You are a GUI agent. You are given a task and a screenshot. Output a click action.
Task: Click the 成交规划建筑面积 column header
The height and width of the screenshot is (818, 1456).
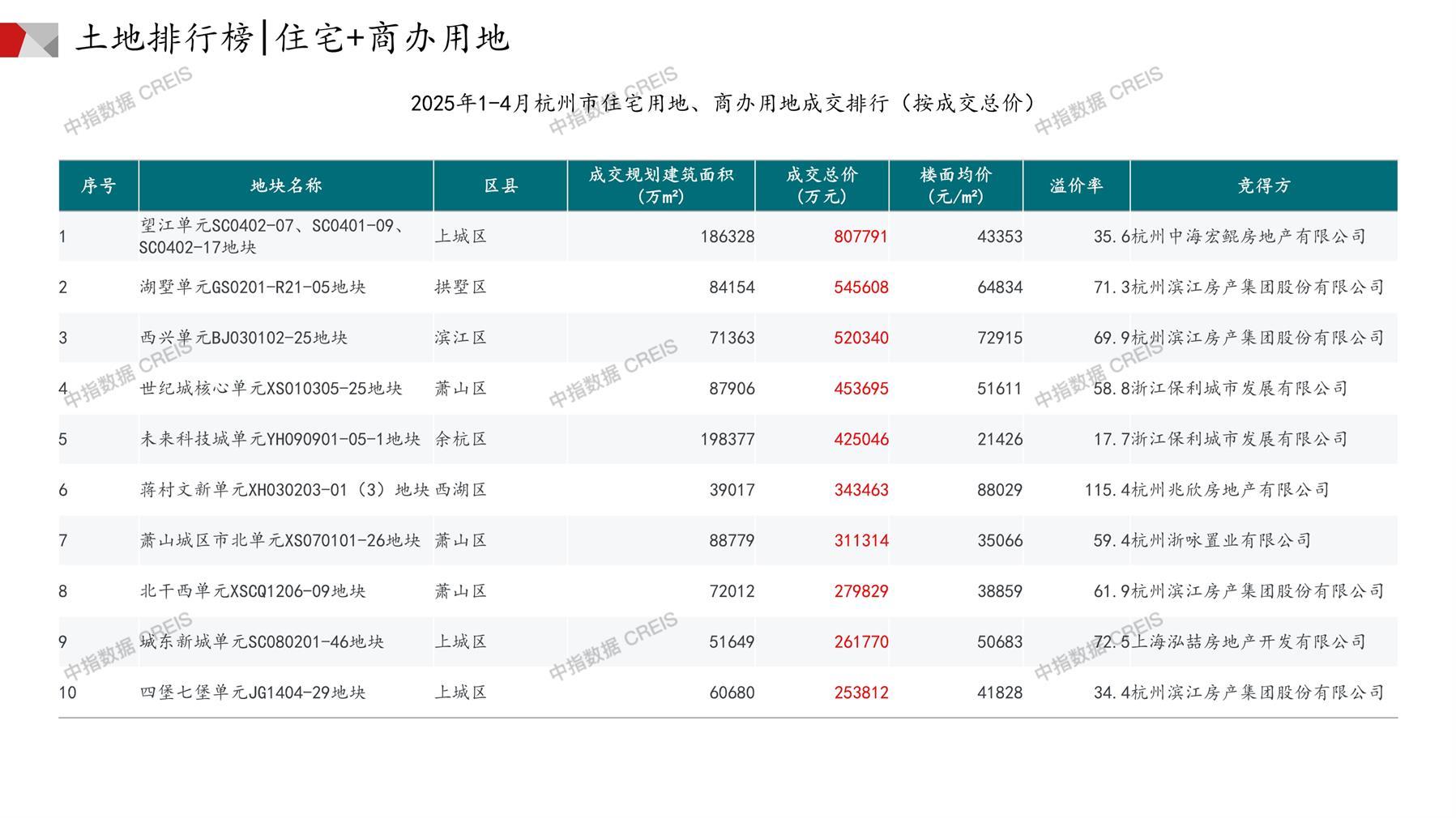tap(660, 186)
